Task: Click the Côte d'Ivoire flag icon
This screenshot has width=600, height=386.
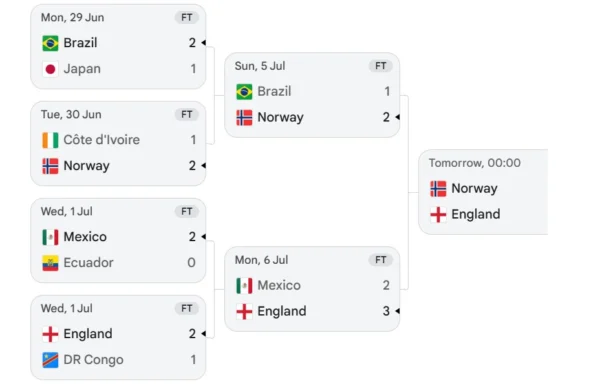Action: [x=50, y=140]
